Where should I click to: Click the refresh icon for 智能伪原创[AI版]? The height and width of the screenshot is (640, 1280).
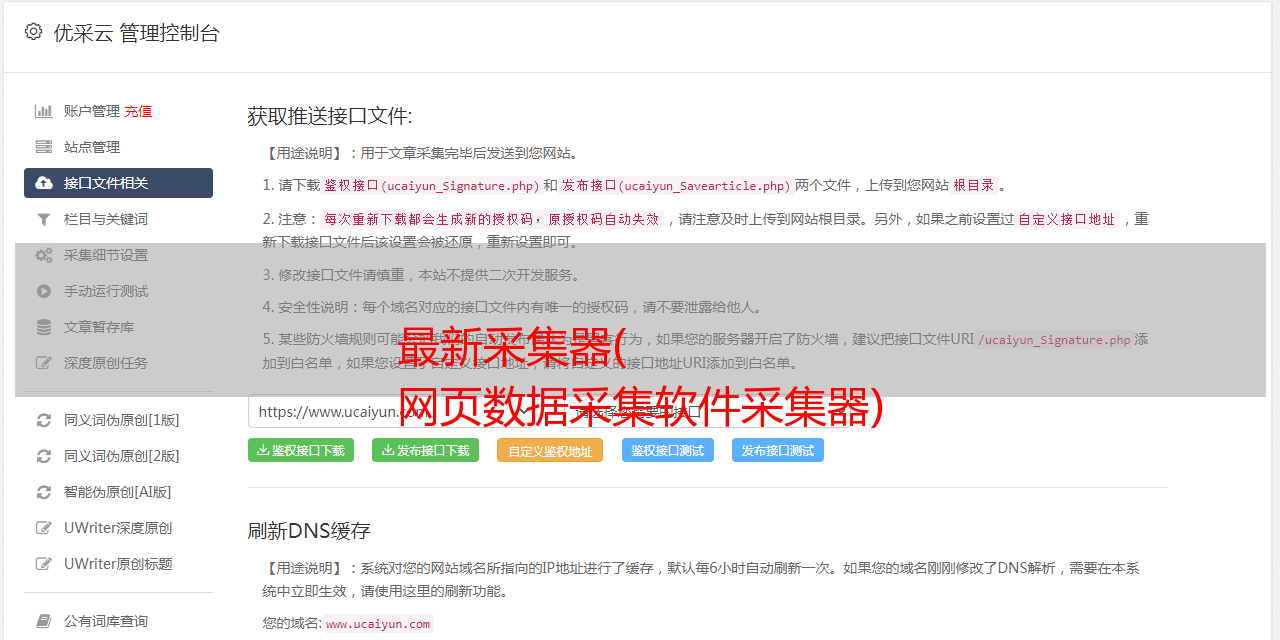click(x=44, y=492)
